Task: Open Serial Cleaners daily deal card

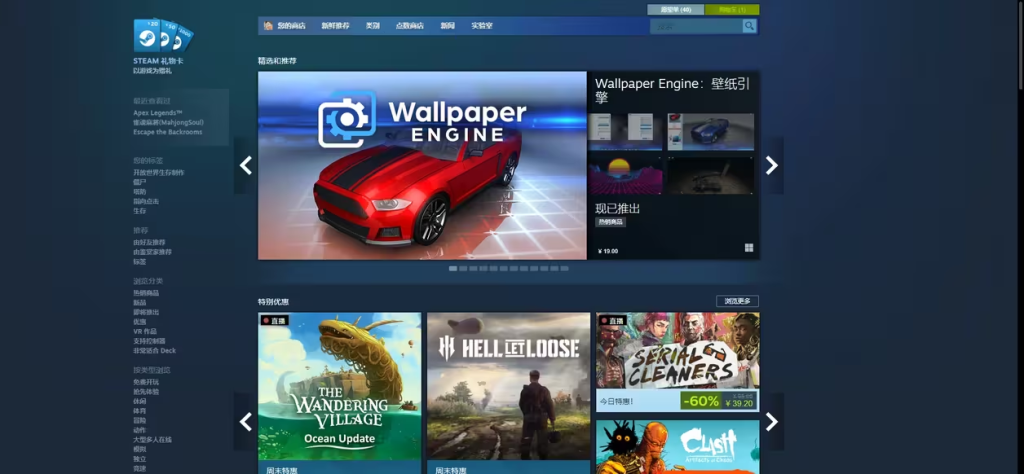Action: [x=677, y=362]
